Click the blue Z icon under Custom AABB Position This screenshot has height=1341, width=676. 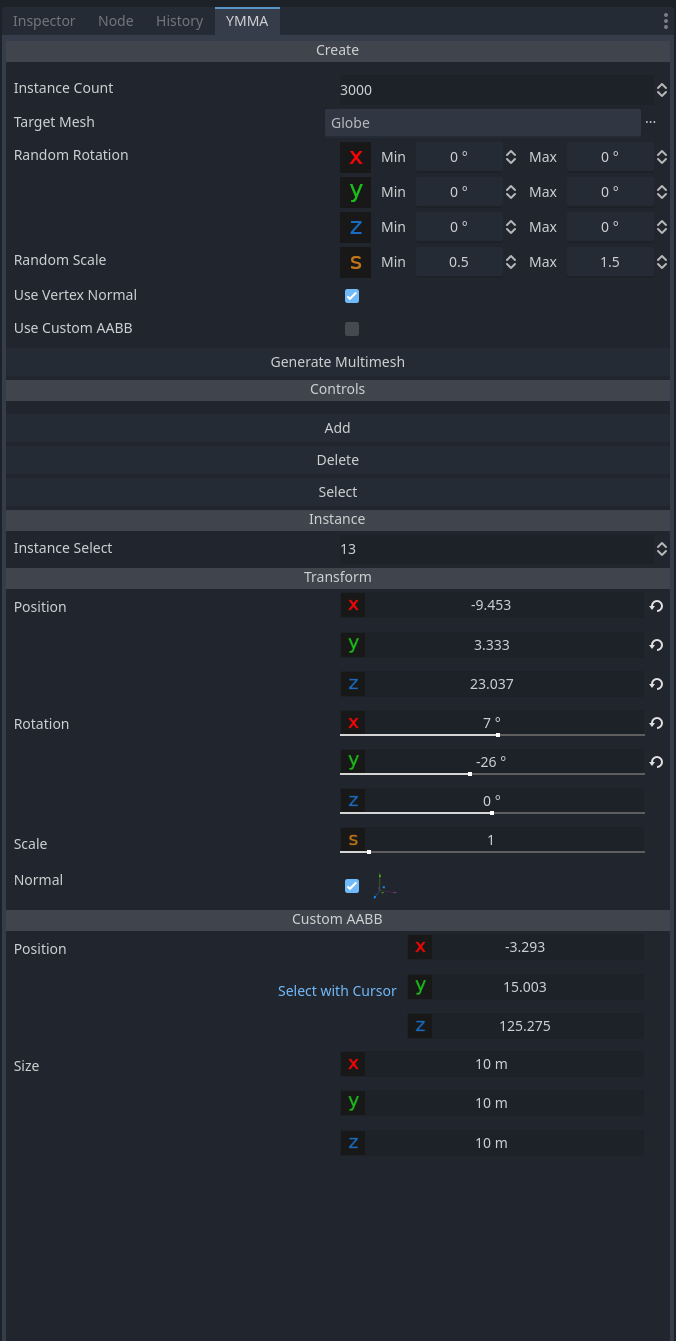[x=420, y=1025]
